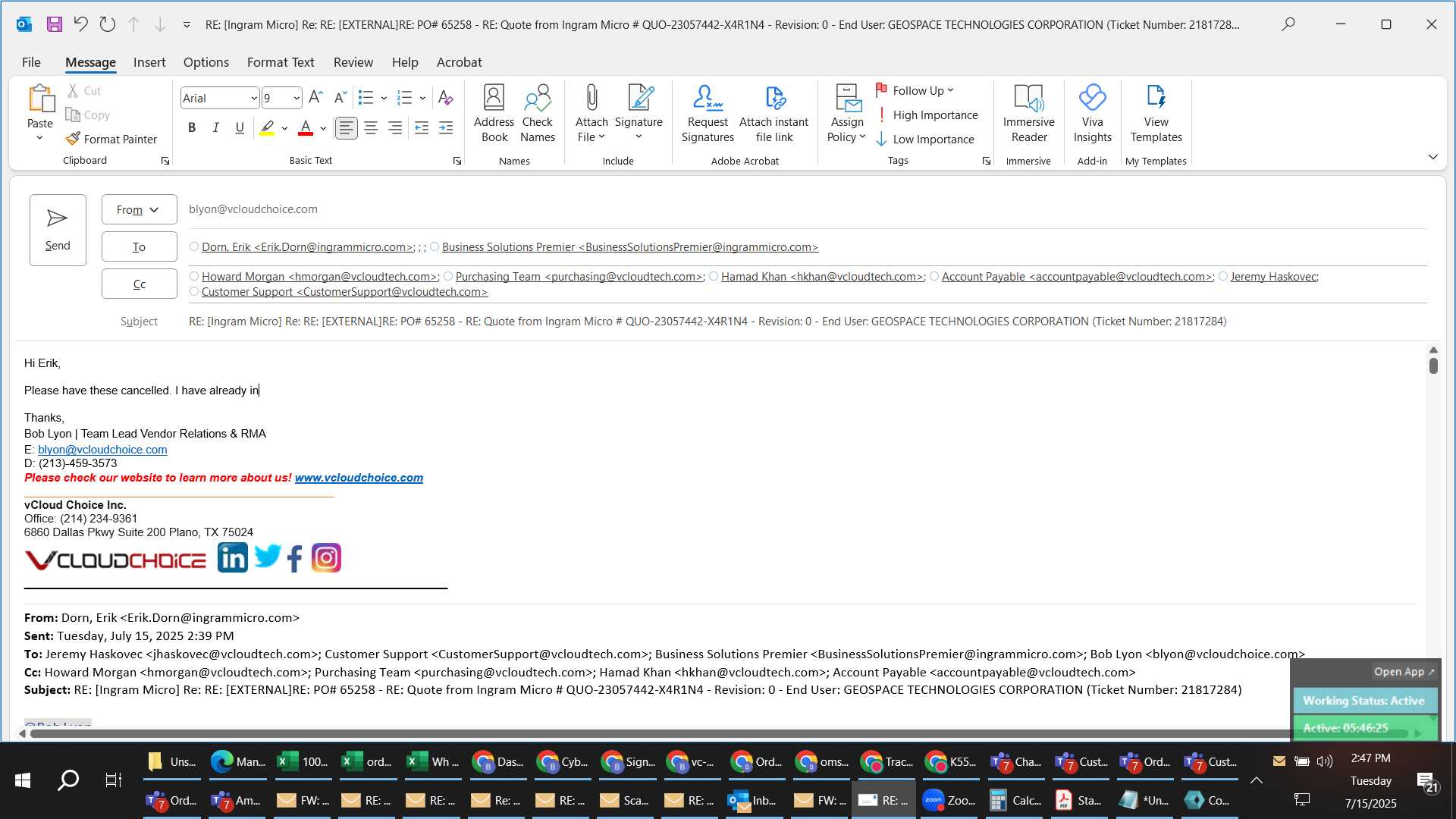Viewport: 1456px width, 819px height.
Task: Align text right
Action: (x=395, y=128)
